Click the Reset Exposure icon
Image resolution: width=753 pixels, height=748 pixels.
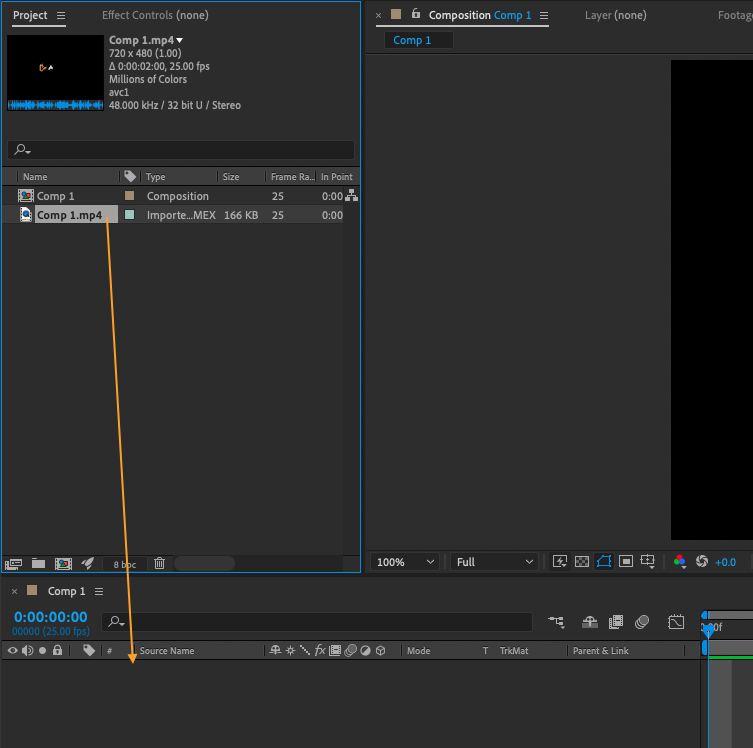pos(701,562)
